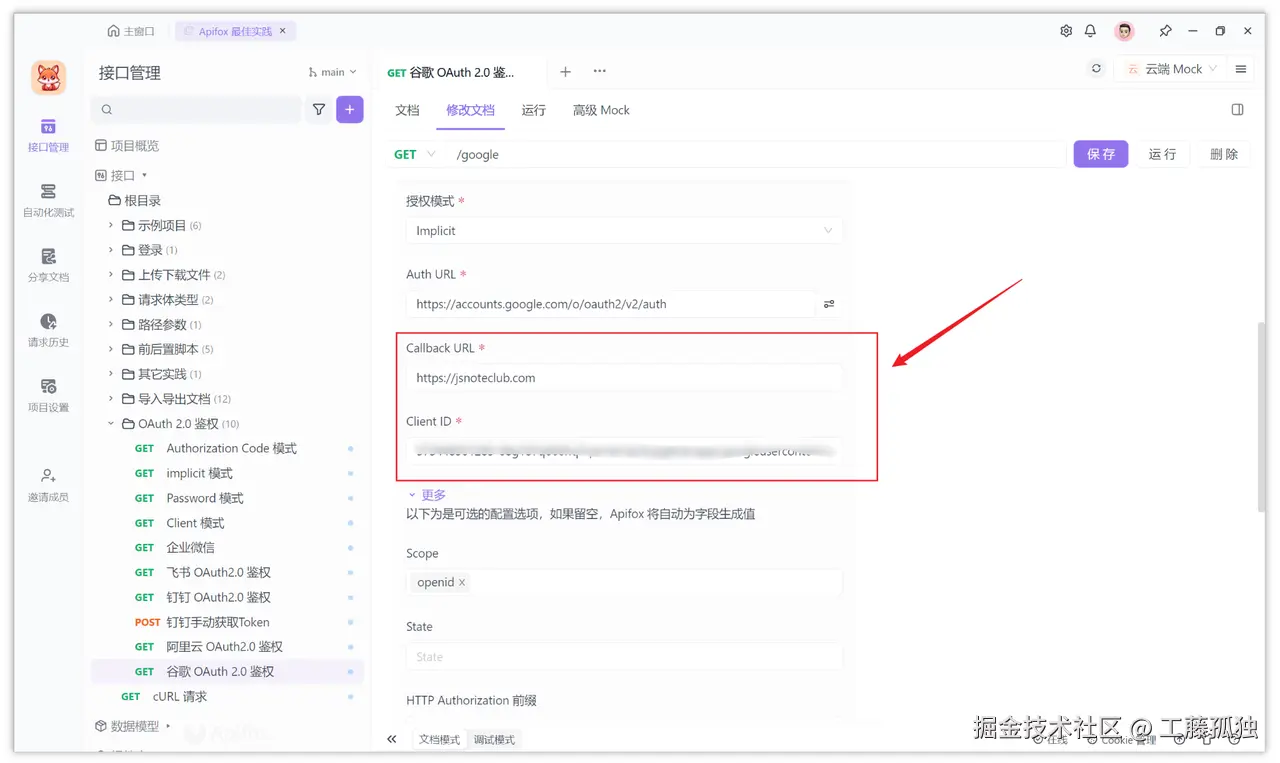The width and height of the screenshot is (1280, 763).
Task: Open the 云端 Mock environment dropdown
Action: (x=1171, y=68)
